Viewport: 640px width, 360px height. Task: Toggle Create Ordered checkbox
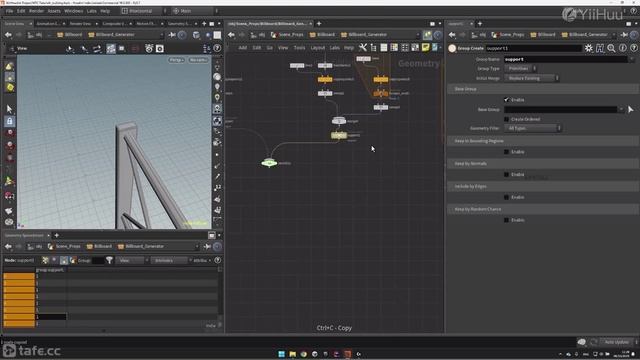pos(507,119)
